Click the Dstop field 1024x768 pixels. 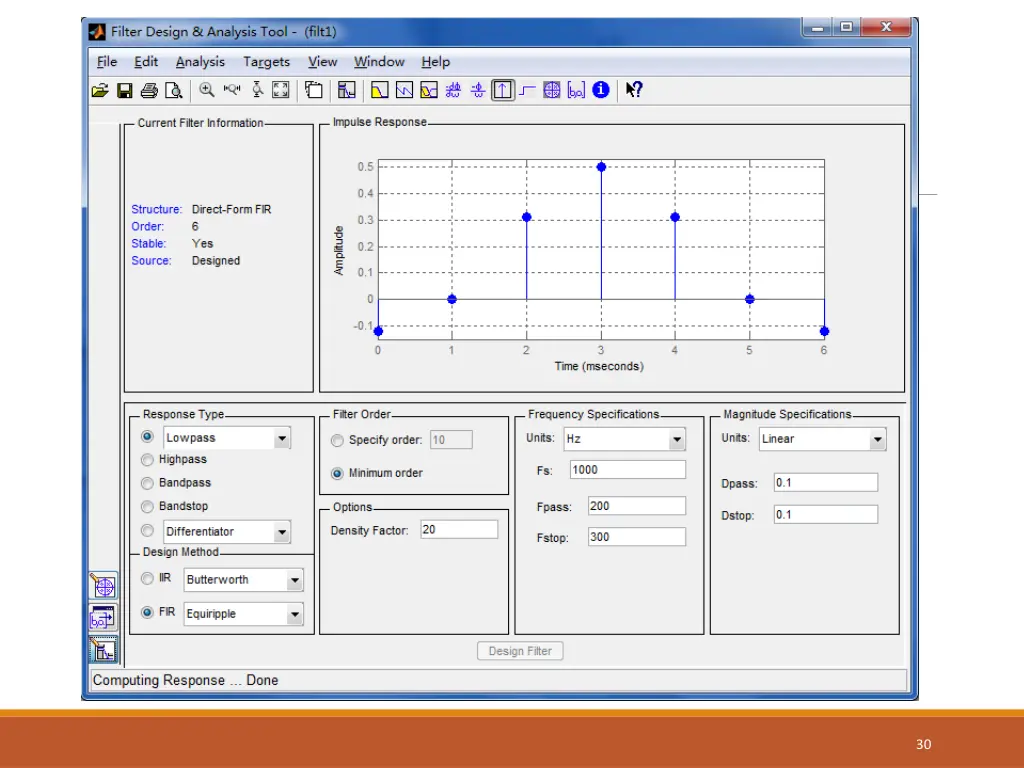825,515
